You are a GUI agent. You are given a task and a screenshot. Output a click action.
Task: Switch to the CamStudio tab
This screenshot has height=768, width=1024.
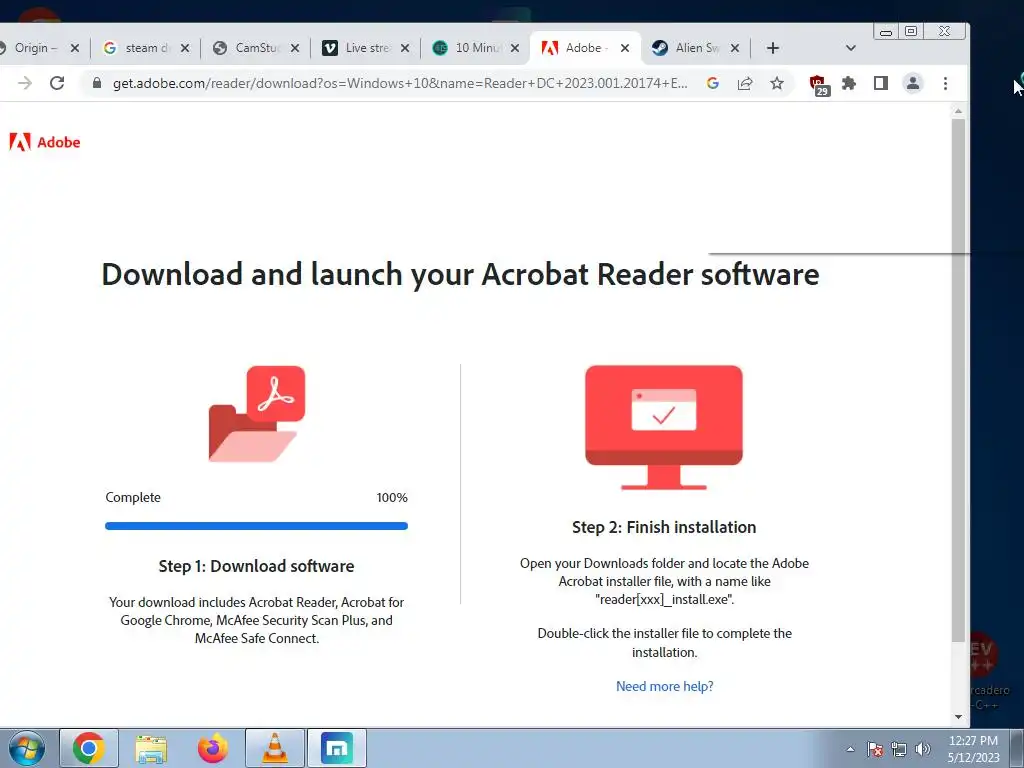(256, 48)
